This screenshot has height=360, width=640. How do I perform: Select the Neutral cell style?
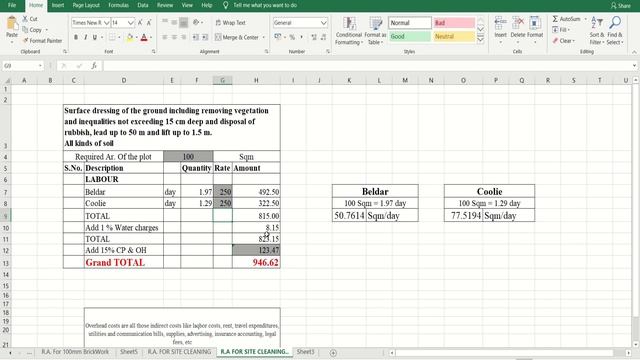pyautogui.click(x=454, y=36)
